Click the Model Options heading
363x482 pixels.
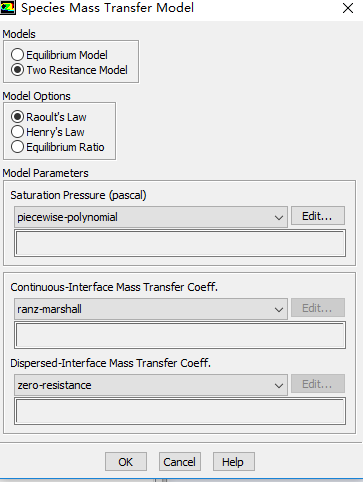(x=36, y=96)
